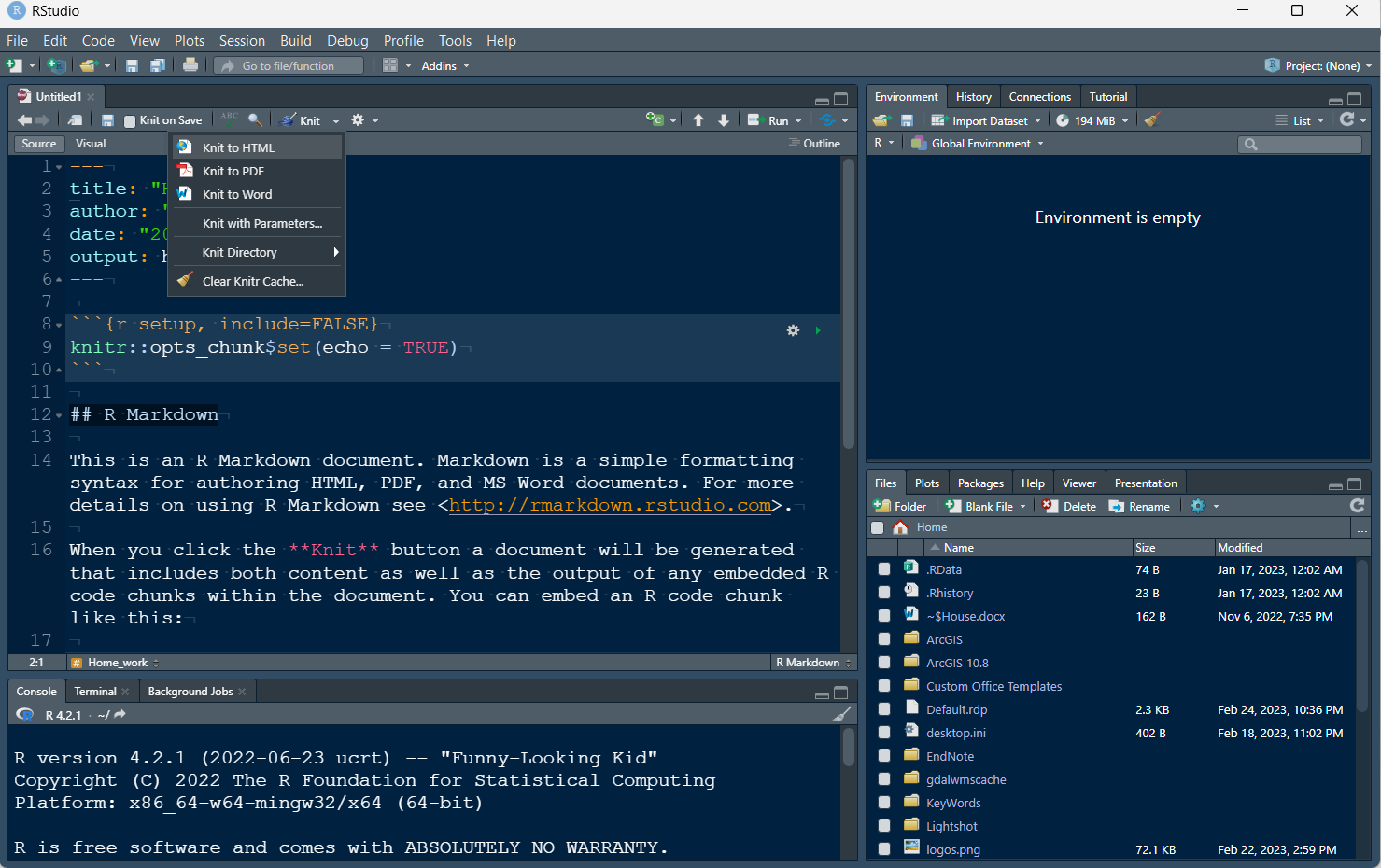Select Knit to PDF menu item

(257, 171)
